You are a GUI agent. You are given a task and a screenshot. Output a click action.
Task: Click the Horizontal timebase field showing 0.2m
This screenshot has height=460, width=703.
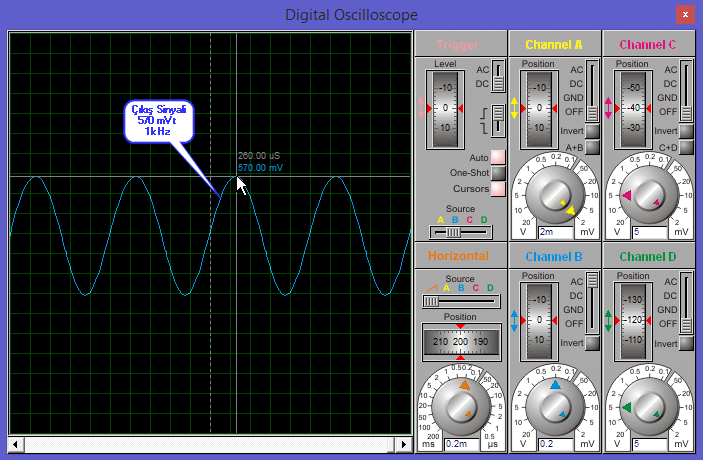[460, 443]
